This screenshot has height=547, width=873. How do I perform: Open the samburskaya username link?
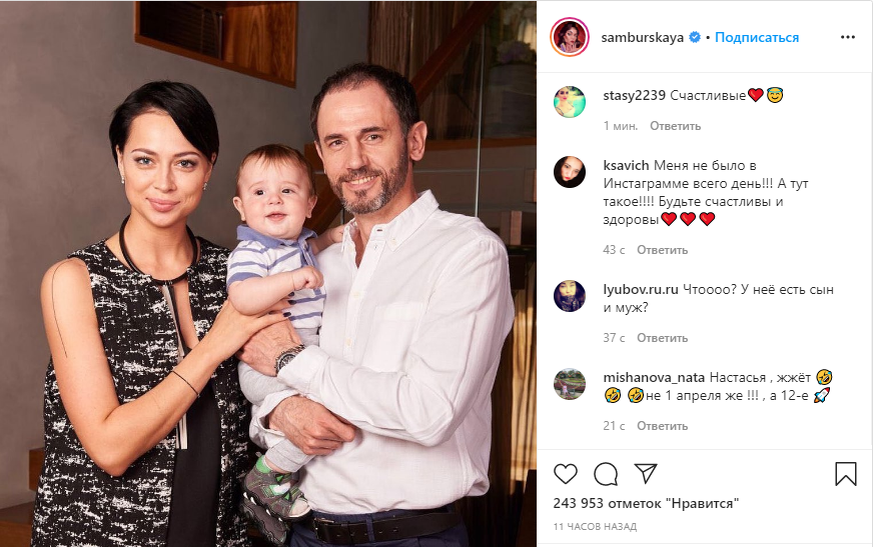(x=642, y=38)
